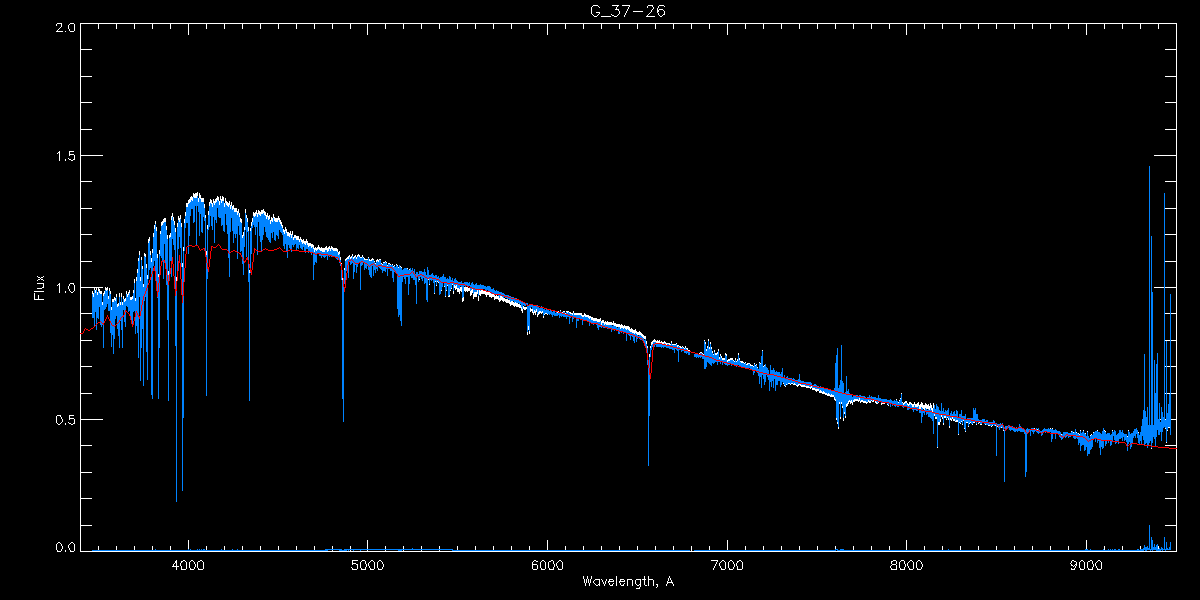Click the 2.0 flux tick label
The width and height of the screenshot is (1200, 600).
pos(65,27)
